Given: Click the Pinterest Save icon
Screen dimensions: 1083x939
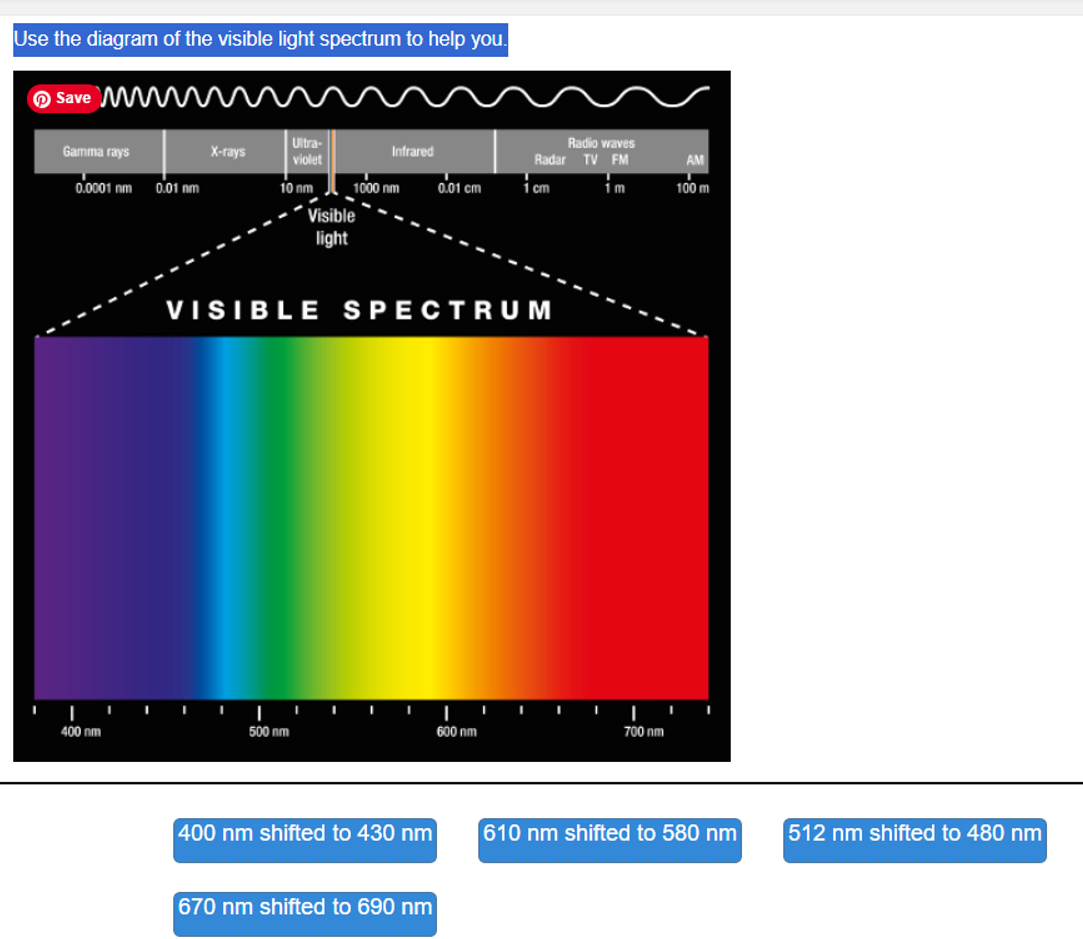Looking at the screenshot, I should [x=64, y=99].
